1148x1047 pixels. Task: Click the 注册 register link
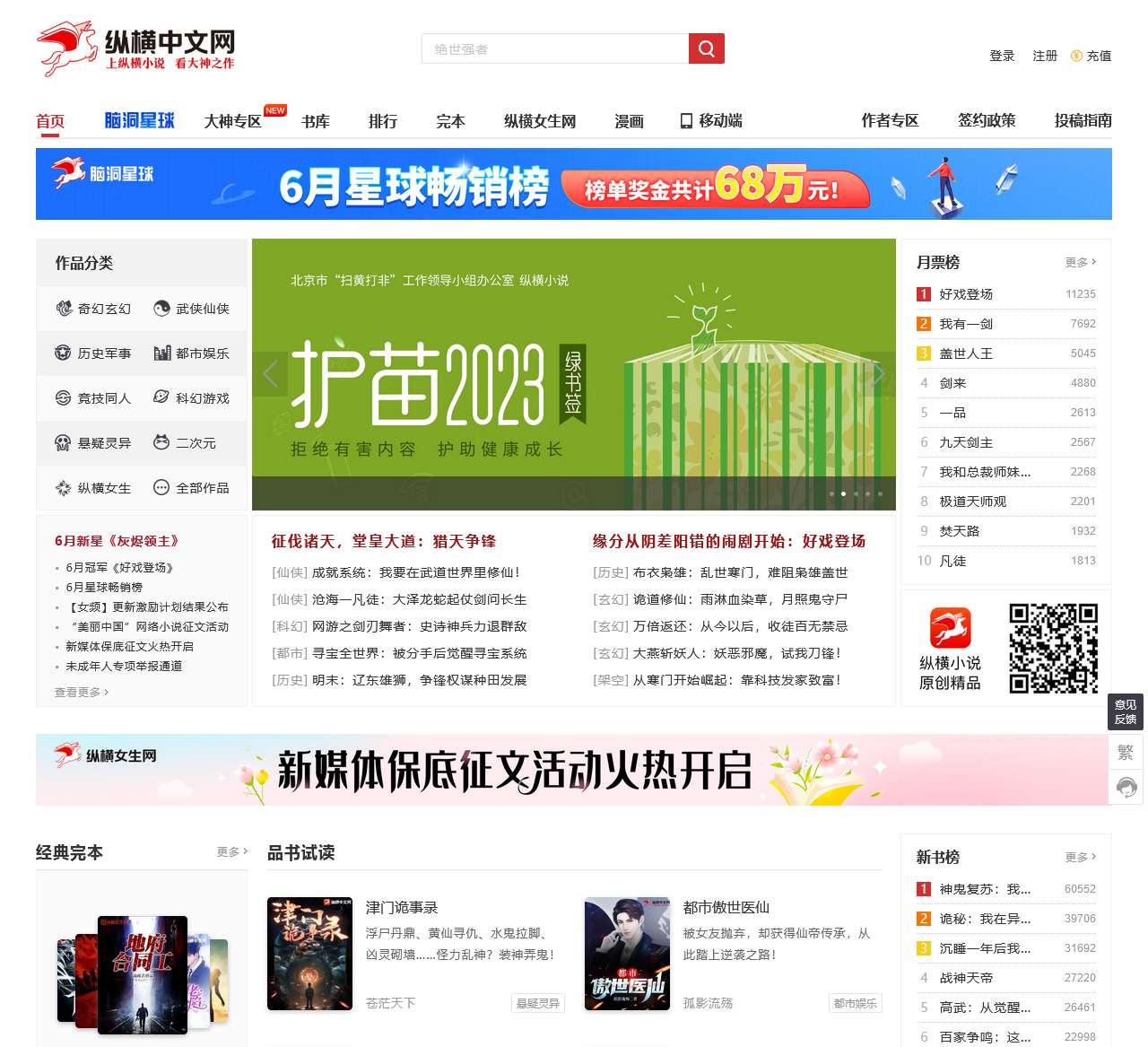click(x=1045, y=56)
